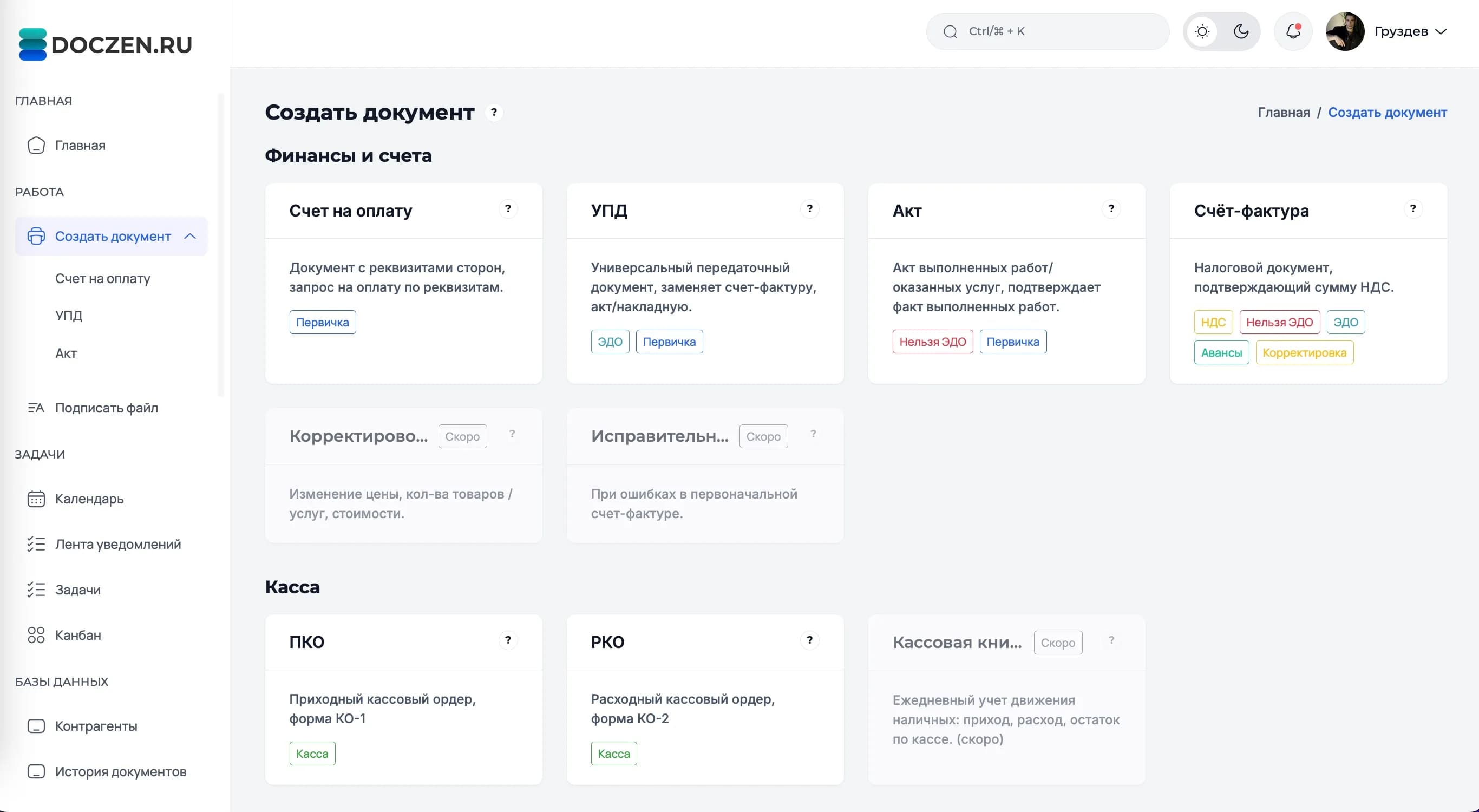This screenshot has width=1479, height=812.
Task: Switch to light theme sun icon
Action: tap(1202, 31)
